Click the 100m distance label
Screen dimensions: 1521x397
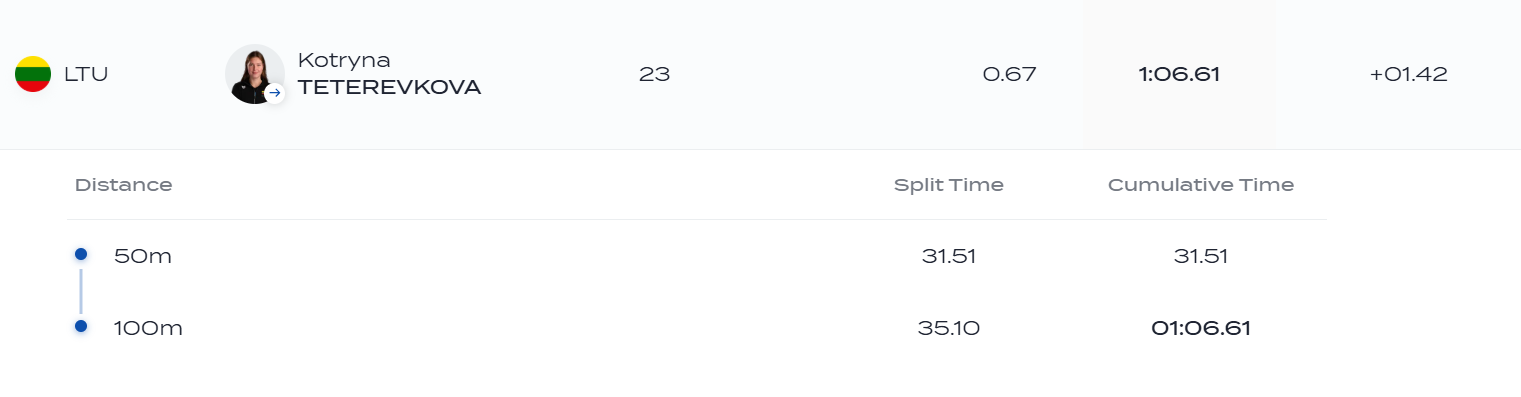[148, 328]
